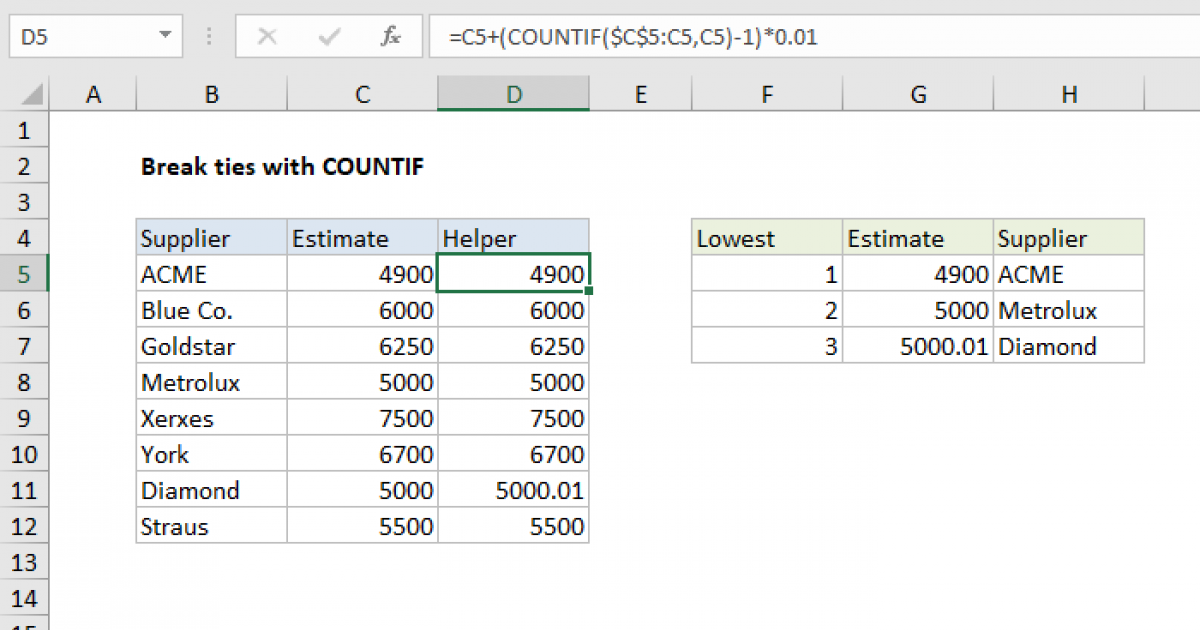Select the 'Break ties with COUNTIF' title cell
Screen dimensions: 1200x630
(x=282, y=167)
